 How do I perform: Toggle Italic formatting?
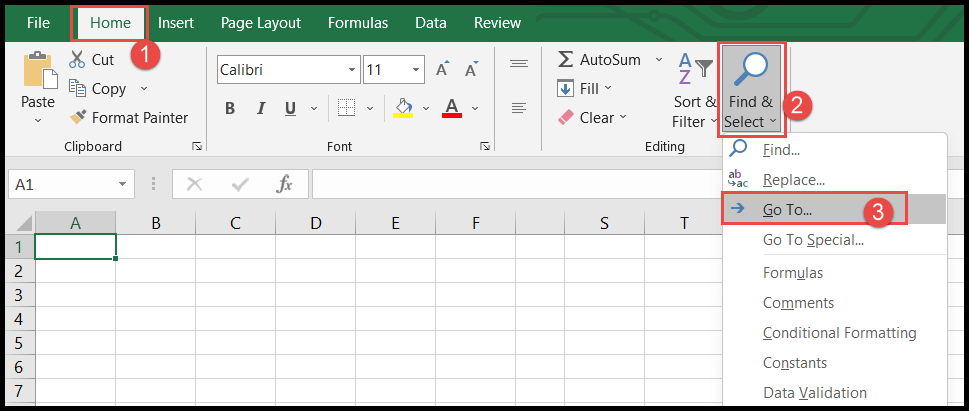point(260,109)
